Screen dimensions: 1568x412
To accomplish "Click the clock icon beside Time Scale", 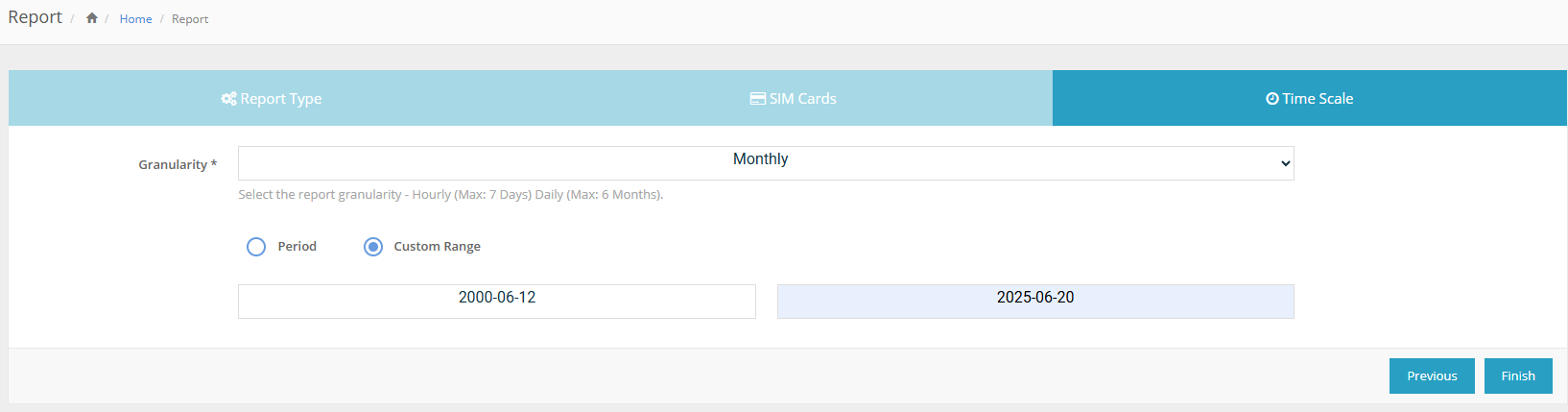I will point(1272,99).
